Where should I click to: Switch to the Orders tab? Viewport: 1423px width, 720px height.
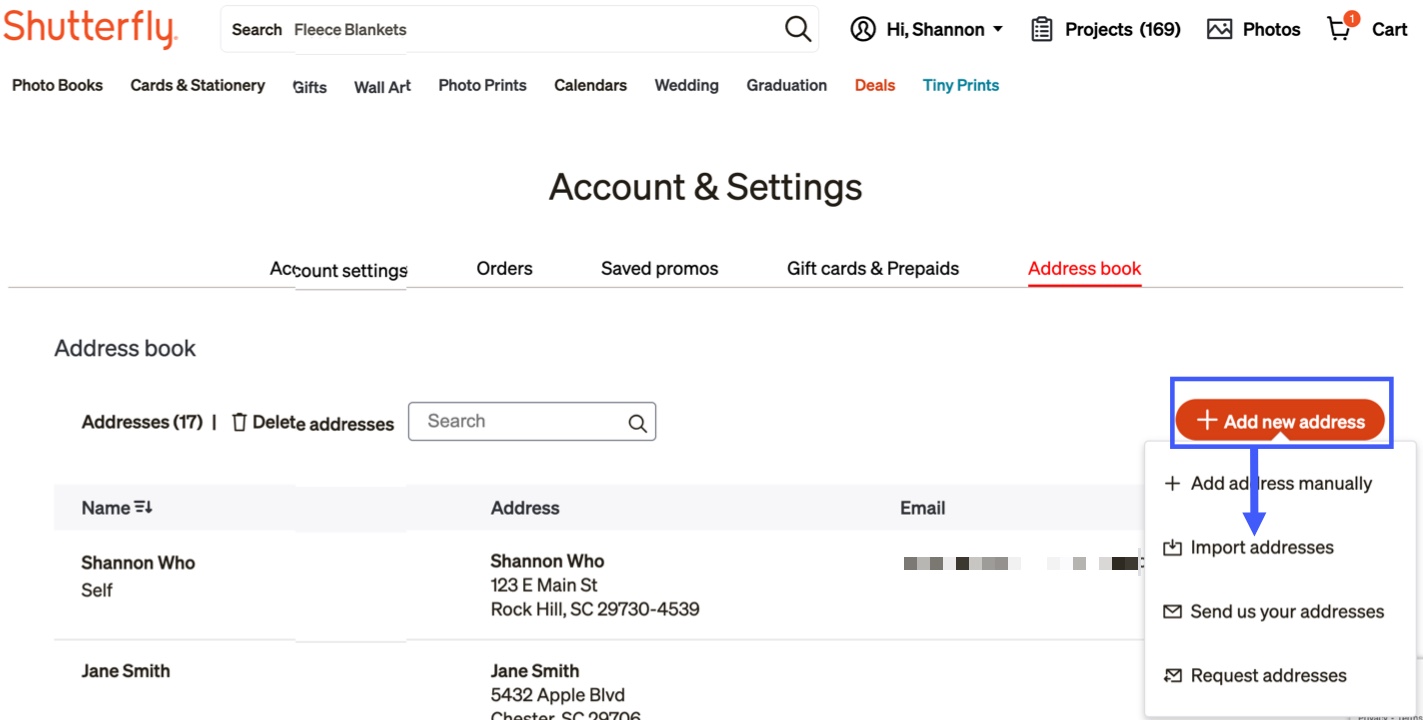pyautogui.click(x=505, y=268)
